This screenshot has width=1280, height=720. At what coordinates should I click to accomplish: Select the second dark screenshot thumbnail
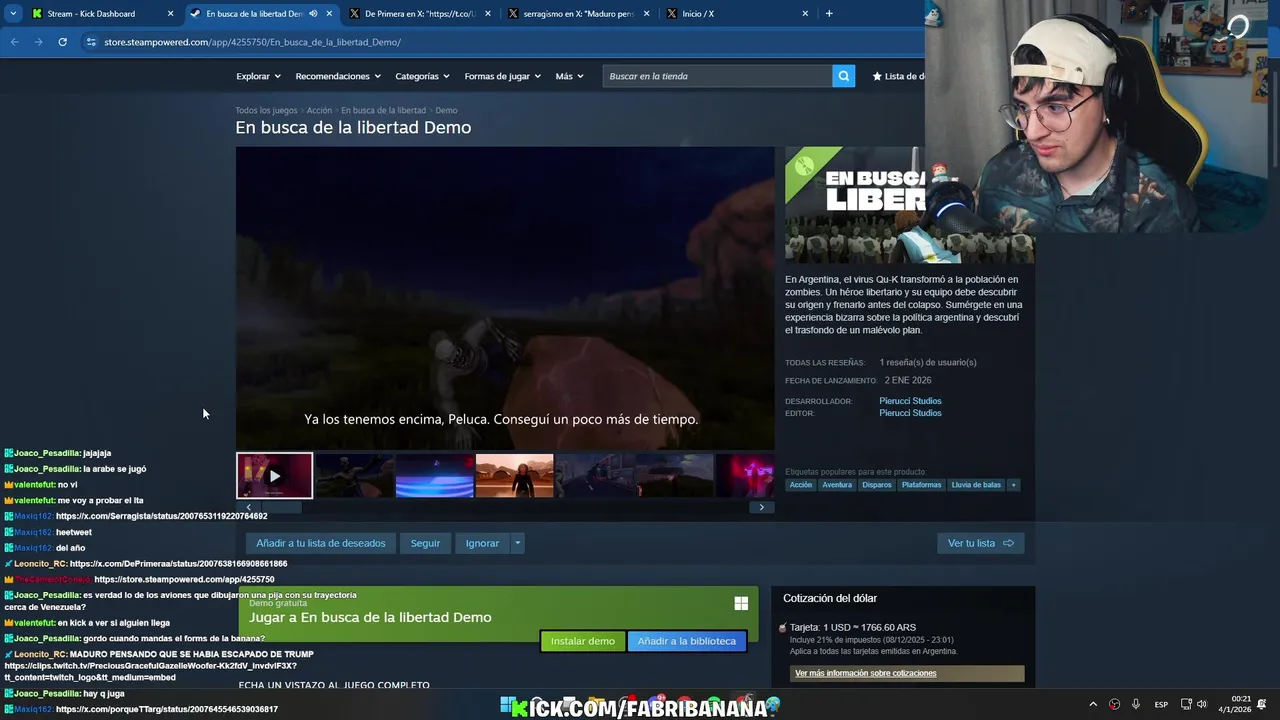click(x=355, y=476)
